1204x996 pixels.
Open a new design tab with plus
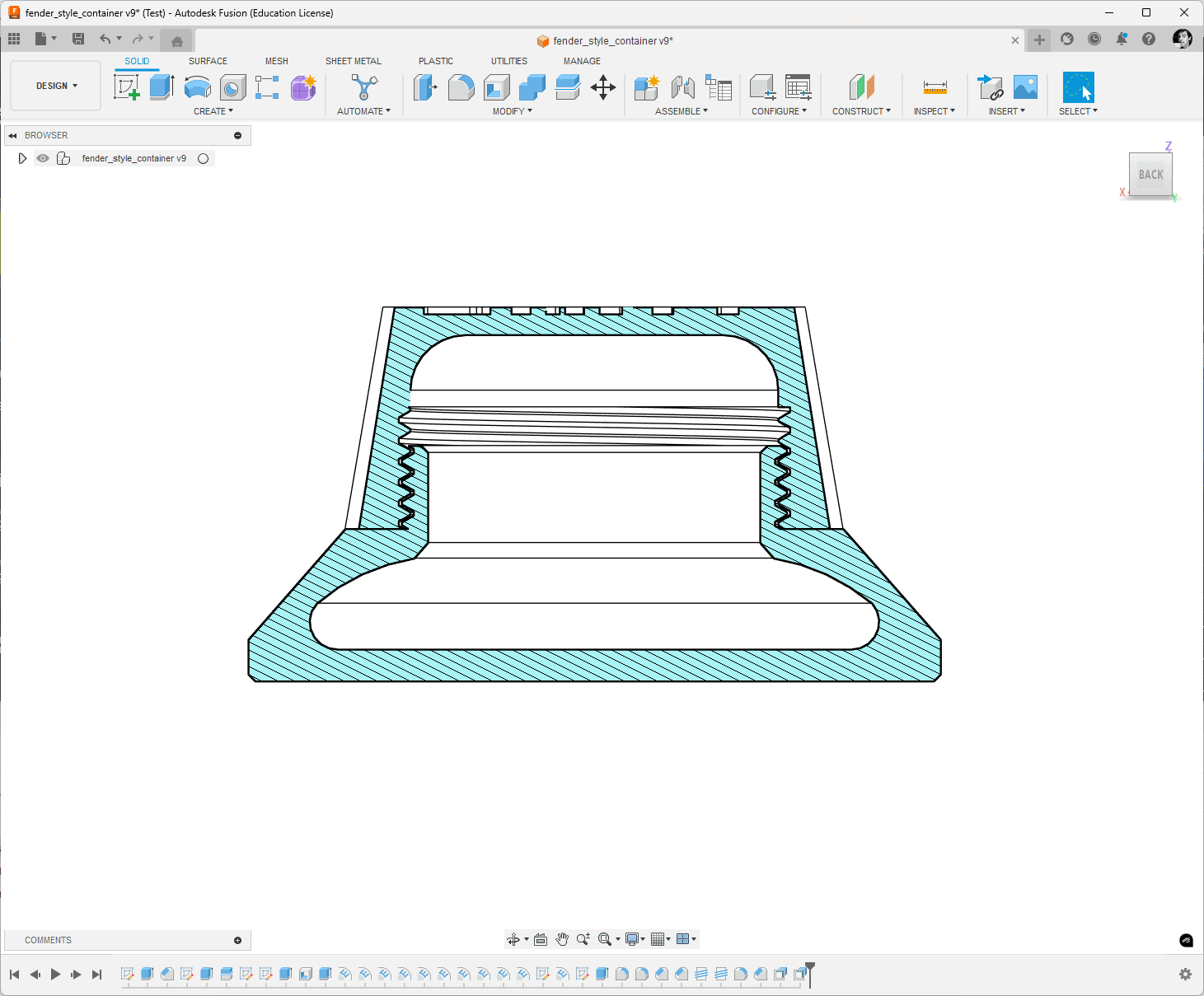(x=1039, y=40)
